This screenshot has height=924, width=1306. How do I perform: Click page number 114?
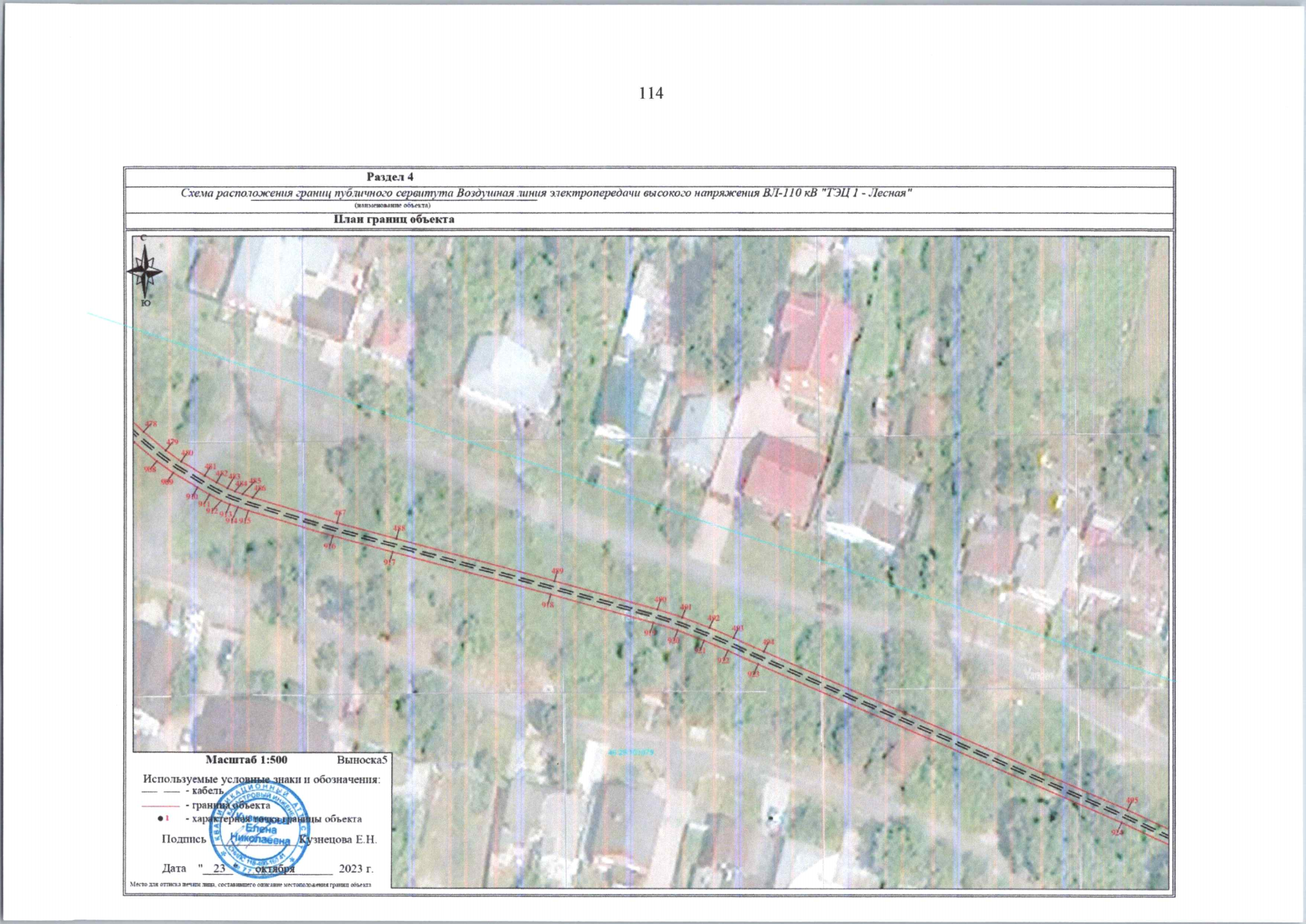point(651,93)
